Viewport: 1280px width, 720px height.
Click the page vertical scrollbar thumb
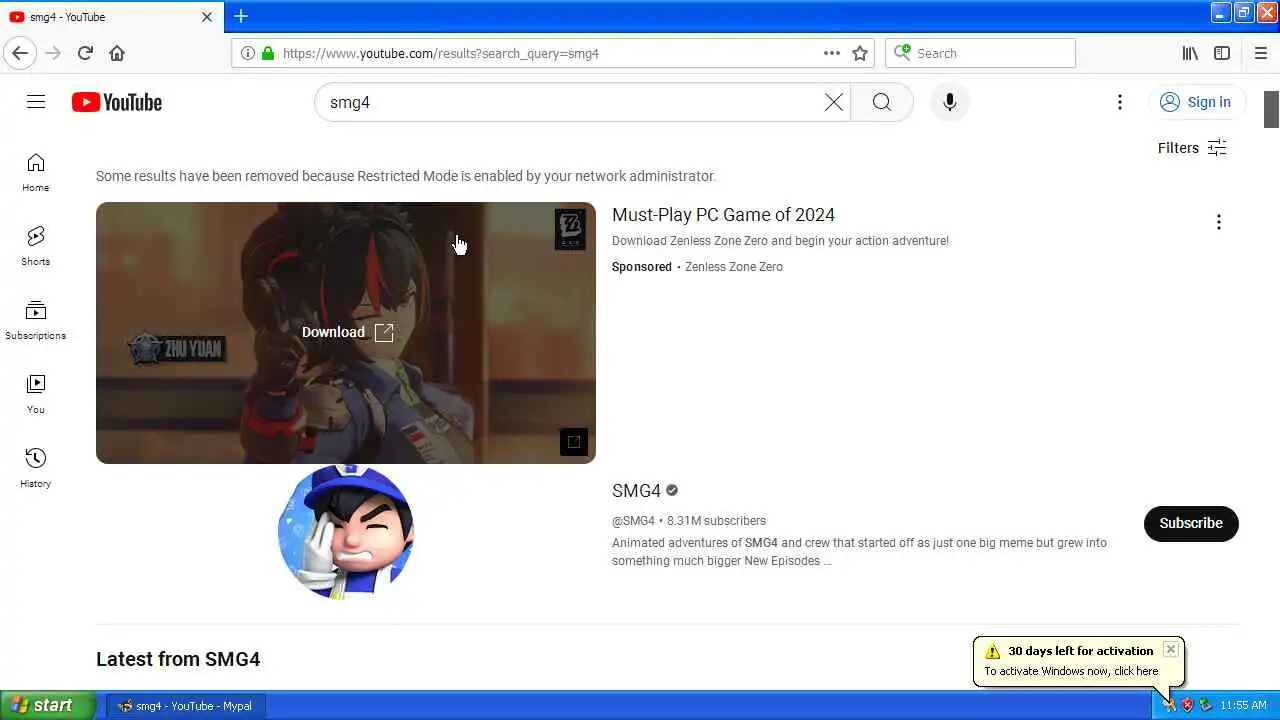(1271, 109)
